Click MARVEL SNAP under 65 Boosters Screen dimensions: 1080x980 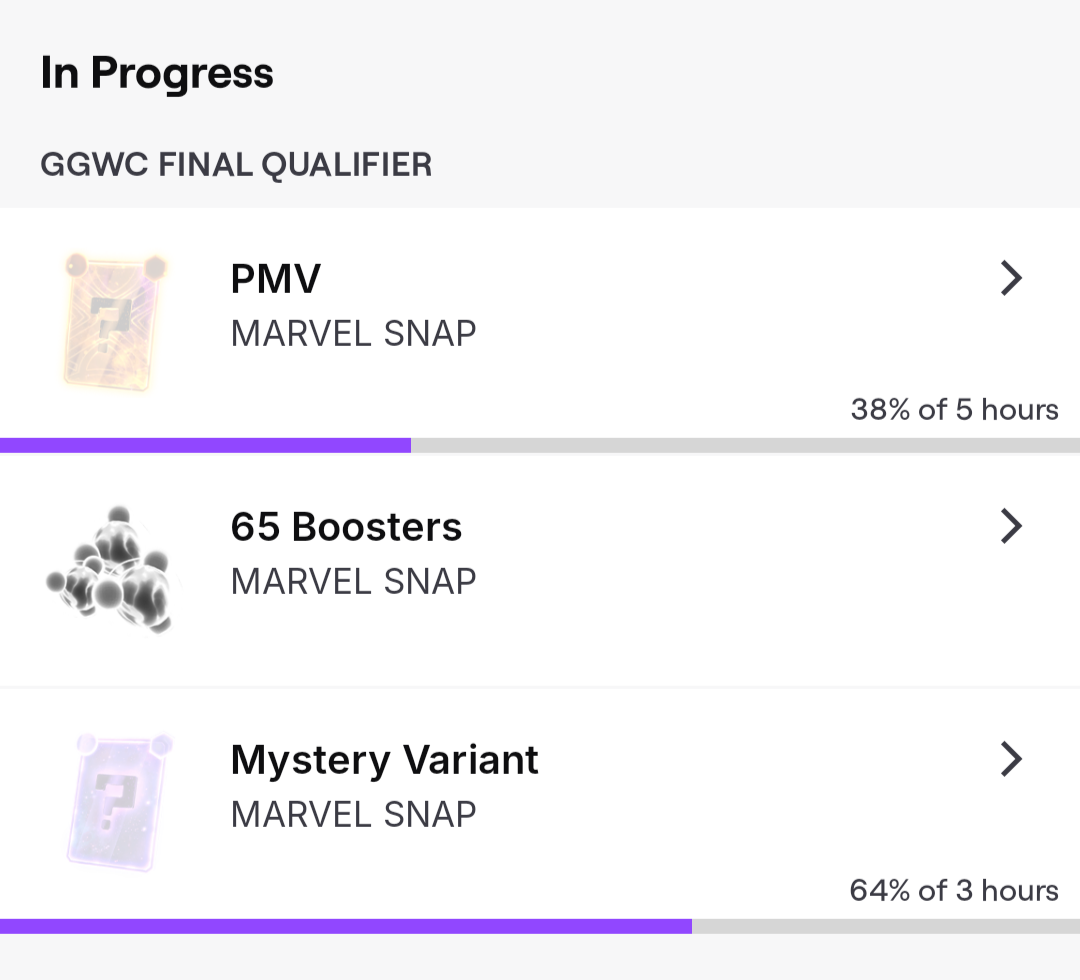pos(353,581)
